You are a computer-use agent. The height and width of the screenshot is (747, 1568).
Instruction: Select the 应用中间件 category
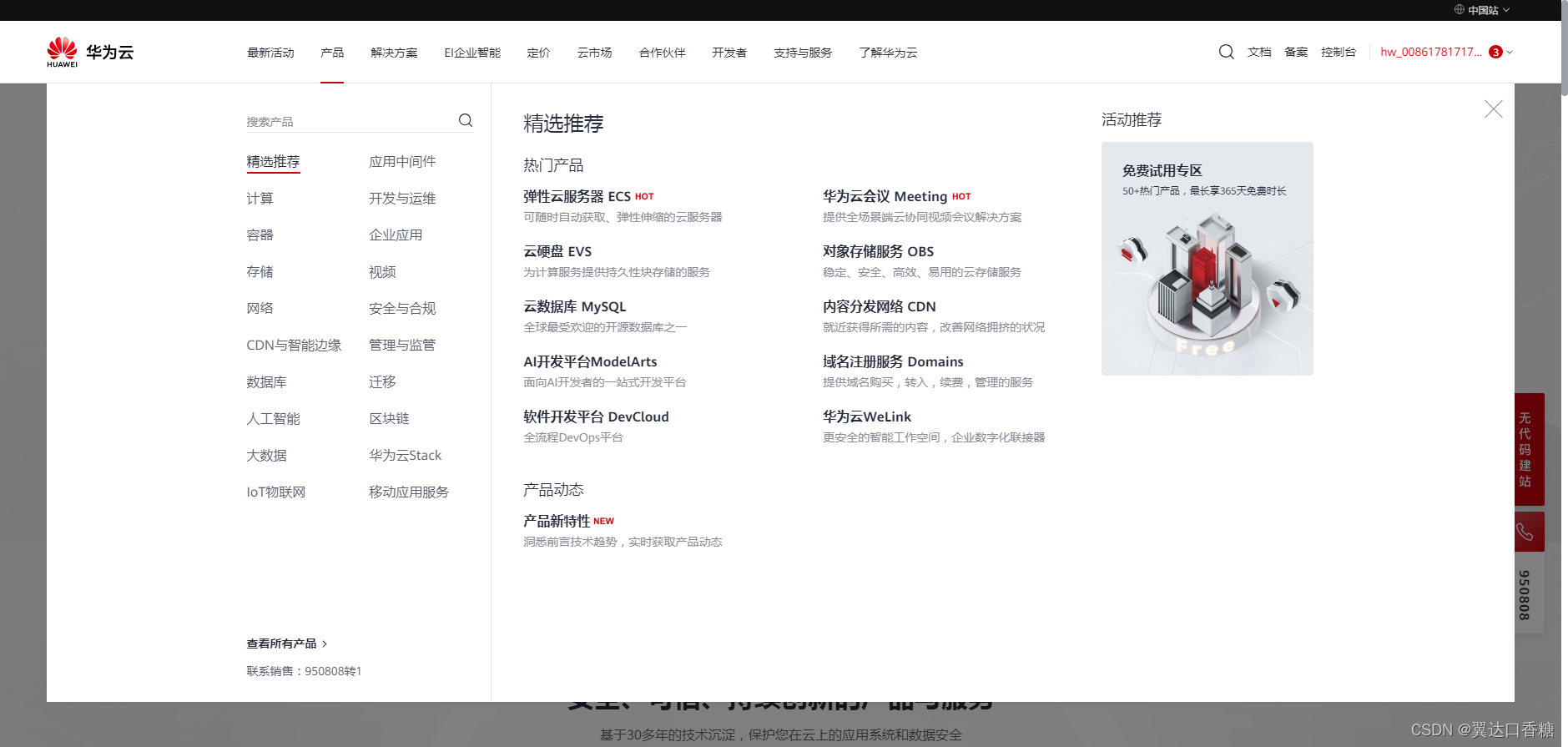point(402,162)
